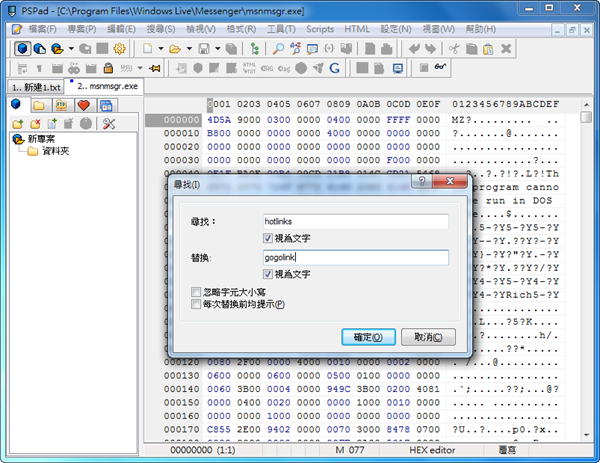600x463 pixels.
Task: Click the blue G Google search icon
Action: 334,68
